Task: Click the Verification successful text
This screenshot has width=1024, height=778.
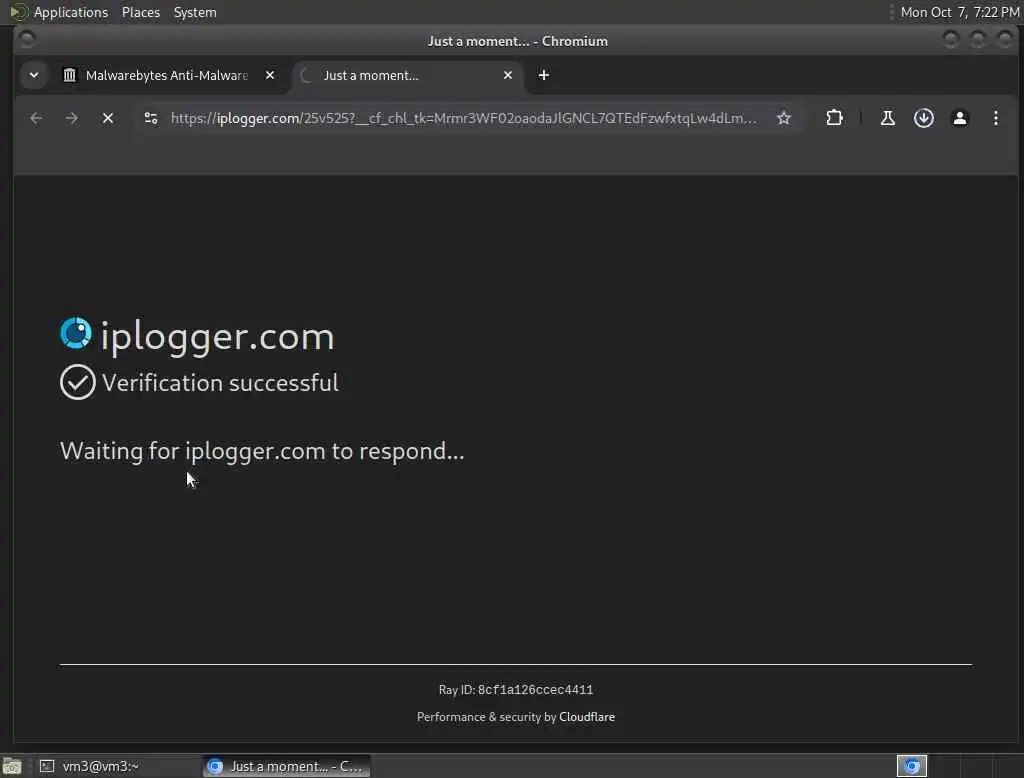Action: click(x=220, y=383)
